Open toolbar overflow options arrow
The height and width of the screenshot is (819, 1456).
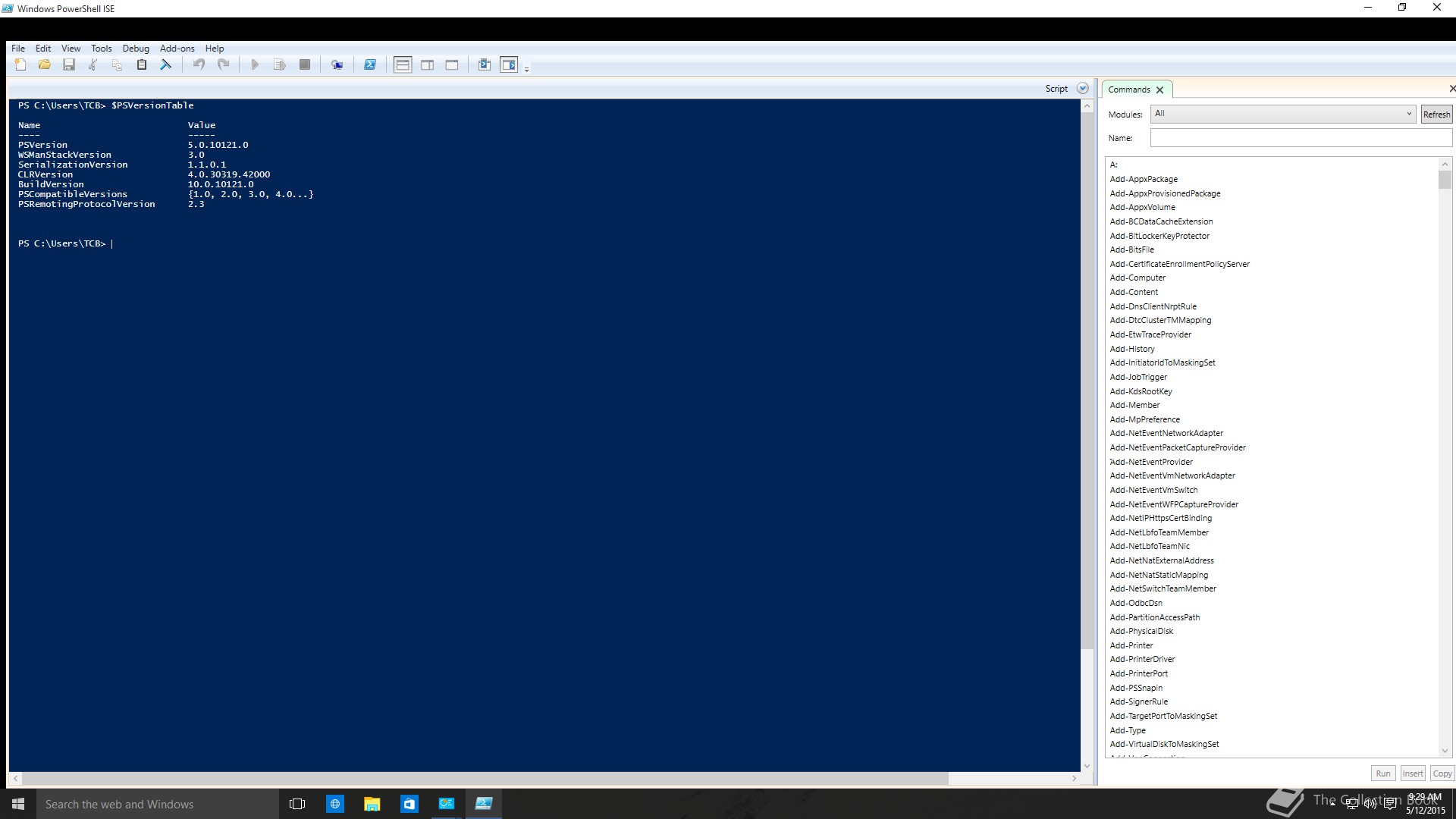pyautogui.click(x=526, y=68)
